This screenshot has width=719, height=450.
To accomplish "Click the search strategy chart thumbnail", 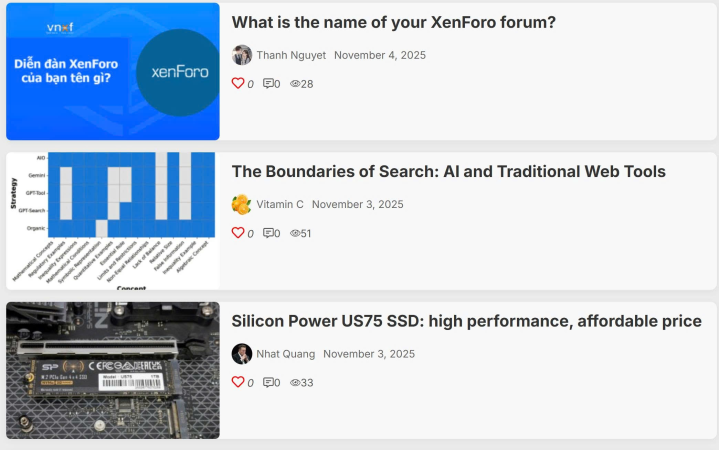I will 113,220.
